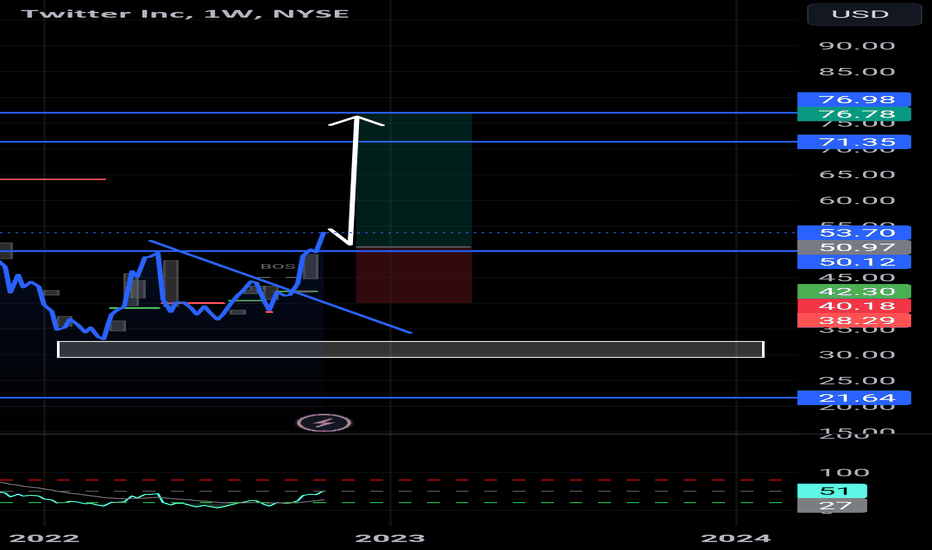Image resolution: width=932 pixels, height=550 pixels.
Task: Select the green long position target box
Action: pyautogui.click(x=414, y=180)
